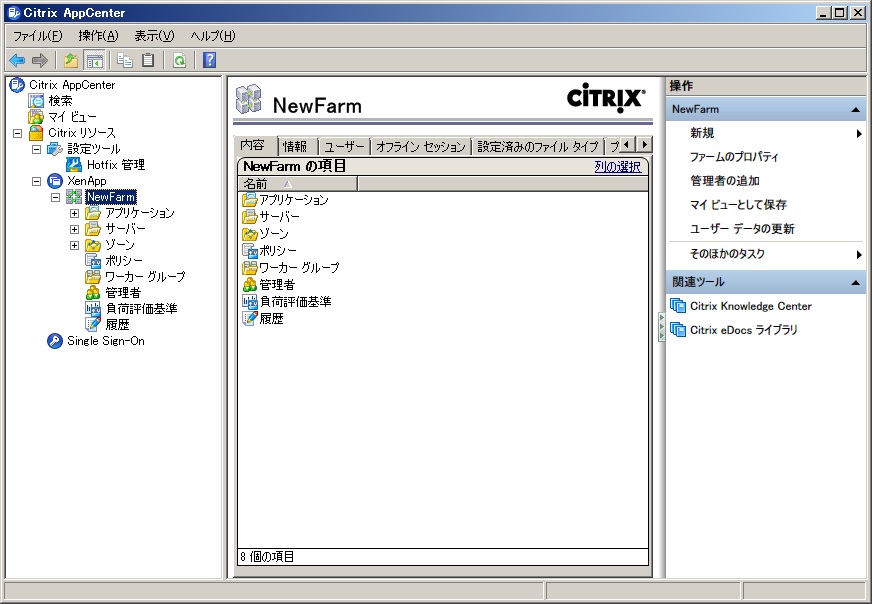Sort the list by 名前 column header

[x=296, y=184]
